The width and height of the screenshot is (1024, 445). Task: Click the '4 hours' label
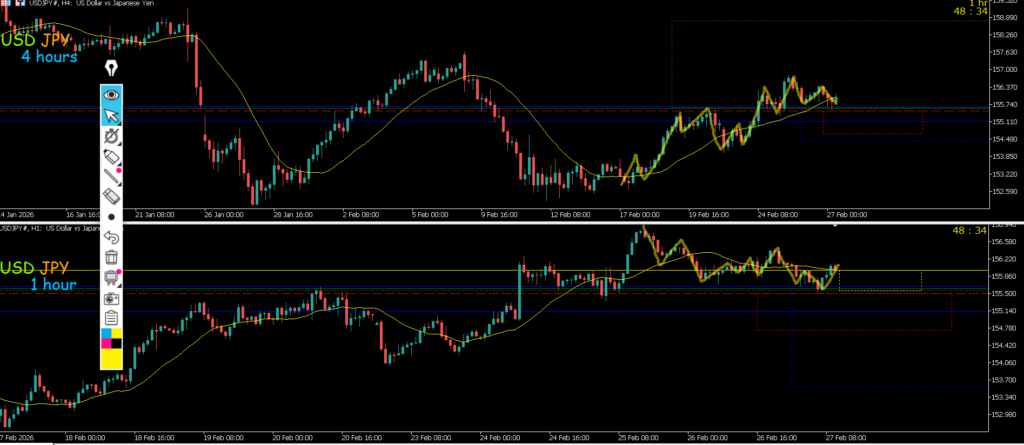[49, 57]
